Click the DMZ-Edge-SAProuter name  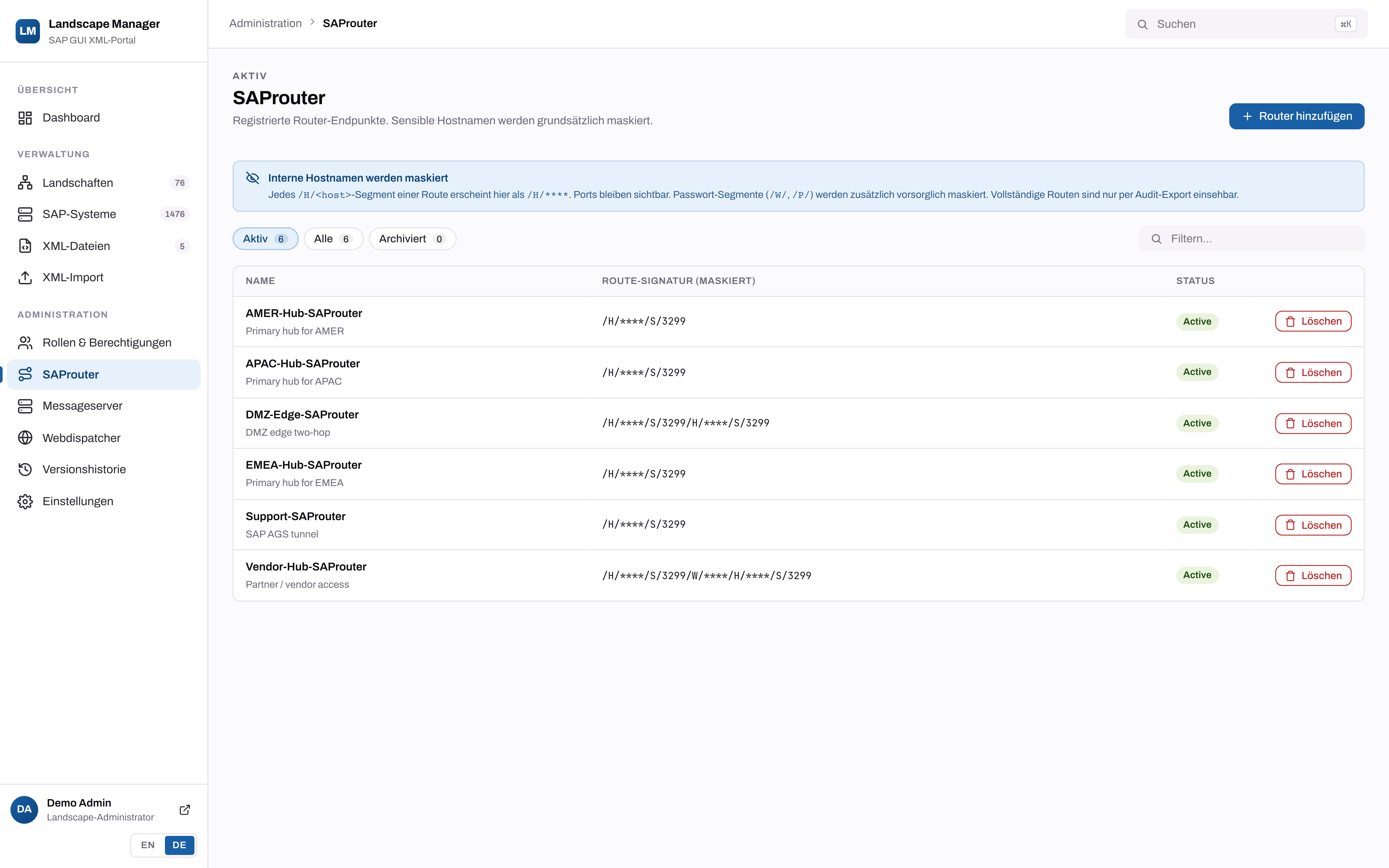(302, 415)
